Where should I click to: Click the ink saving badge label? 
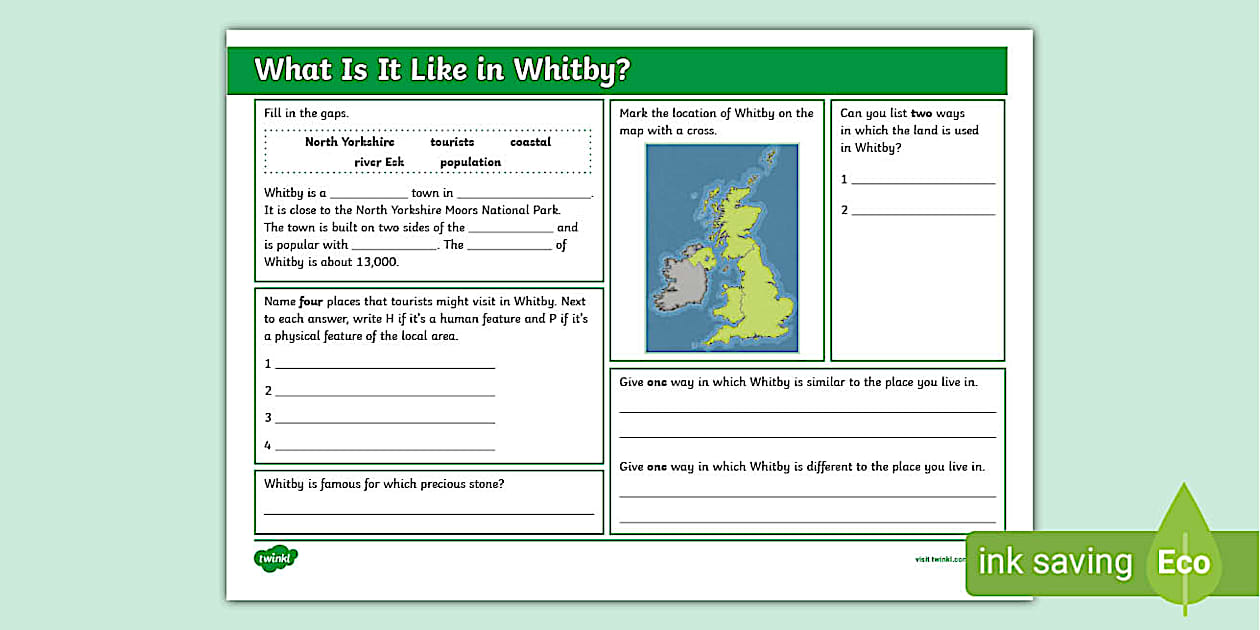1055,562
